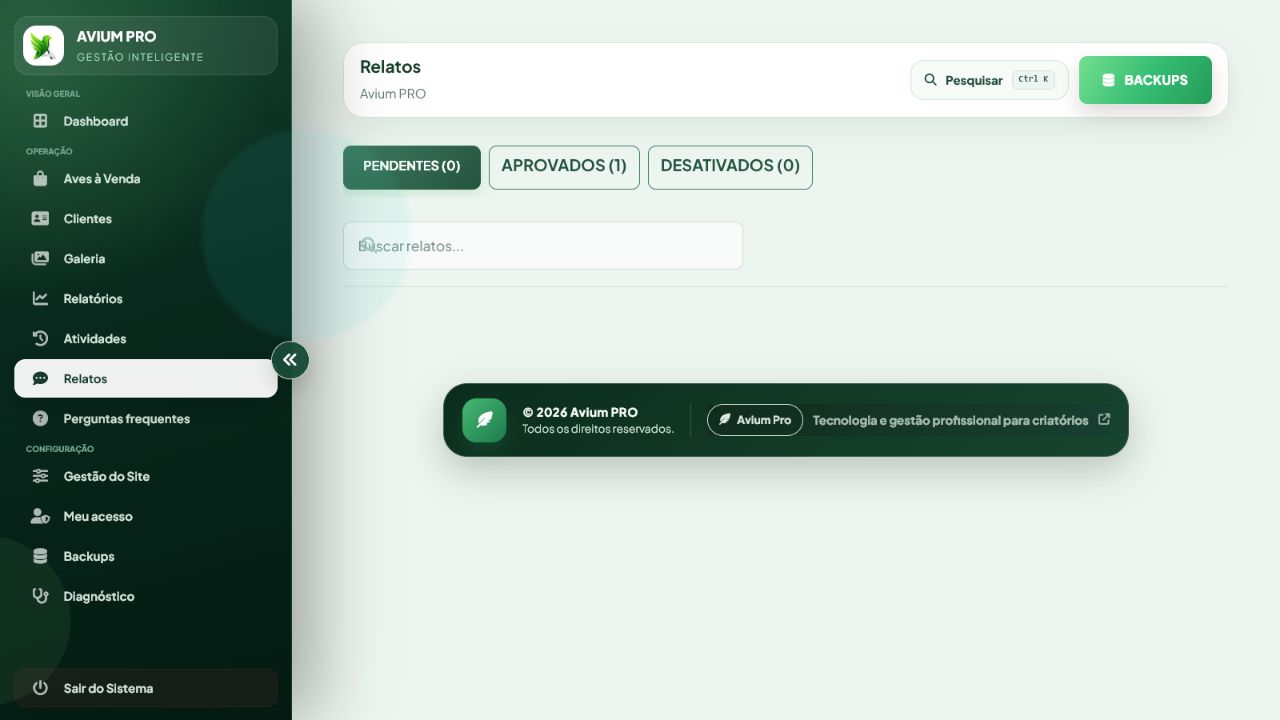The height and width of the screenshot is (720, 1280).
Task: Click the green feather icon in the footer
Action: coord(484,420)
